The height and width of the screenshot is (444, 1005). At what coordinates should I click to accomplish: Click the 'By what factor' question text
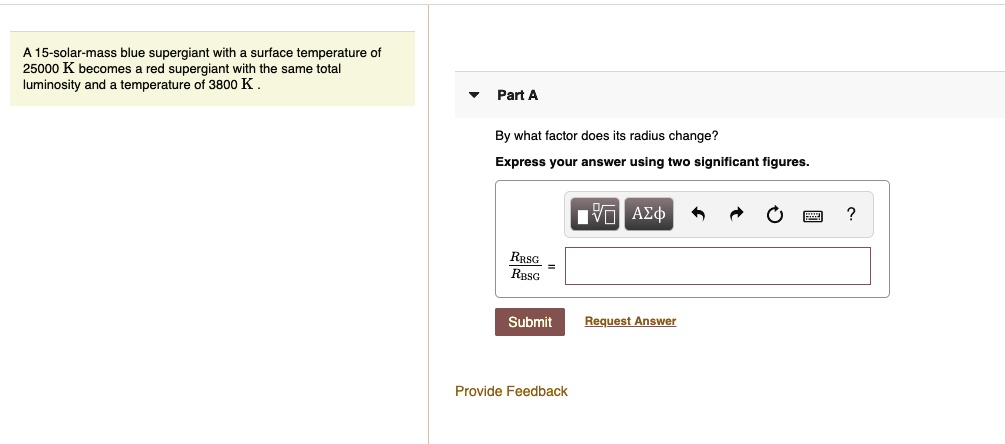tap(606, 135)
